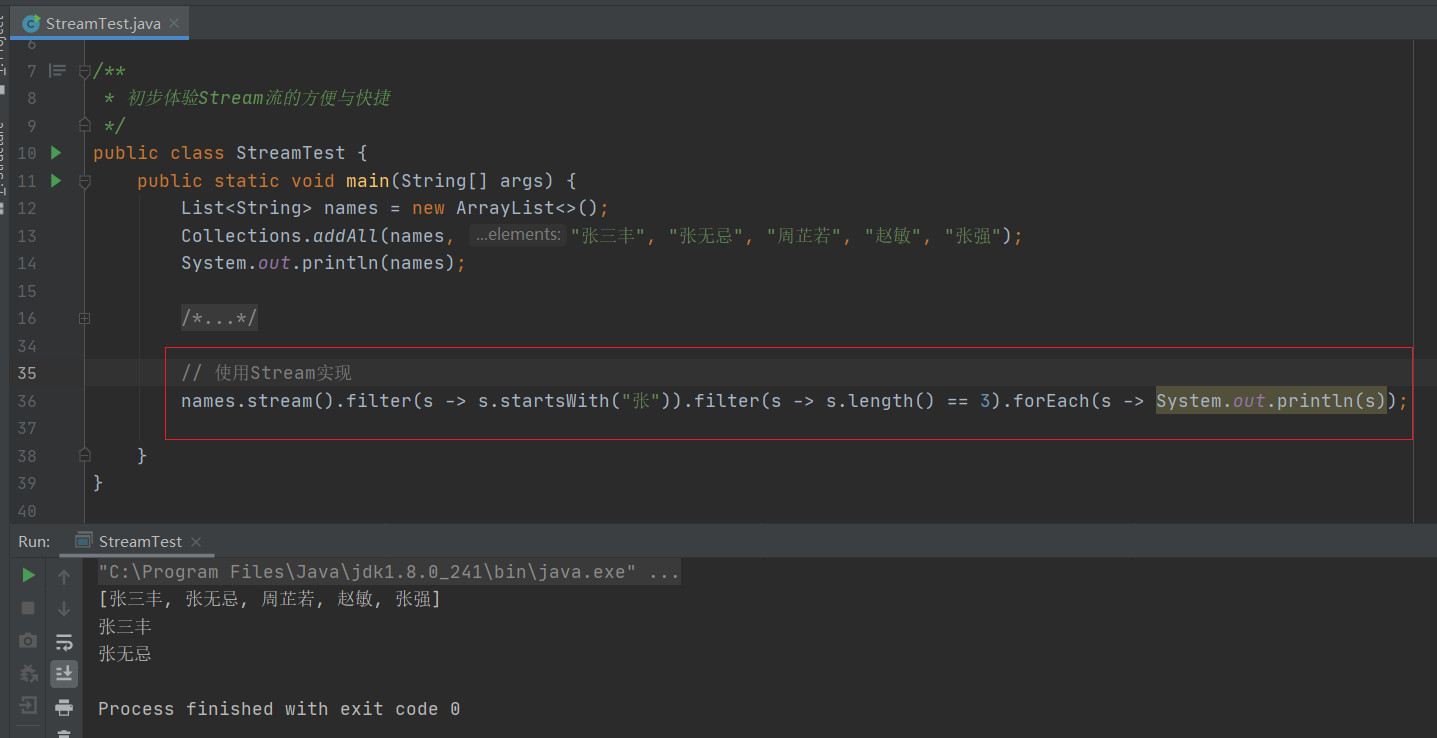Click the ...elements: parameter hint
The height and width of the screenshot is (738, 1437).
click(517, 235)
